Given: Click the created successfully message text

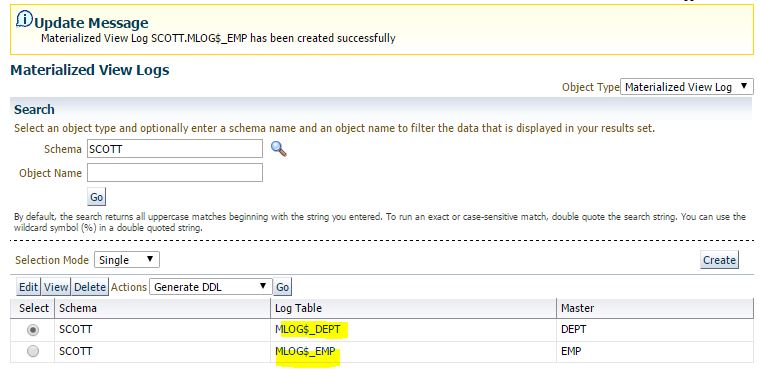Looking at the screenshot, I should pyautogui.click(x=218, y=38).
